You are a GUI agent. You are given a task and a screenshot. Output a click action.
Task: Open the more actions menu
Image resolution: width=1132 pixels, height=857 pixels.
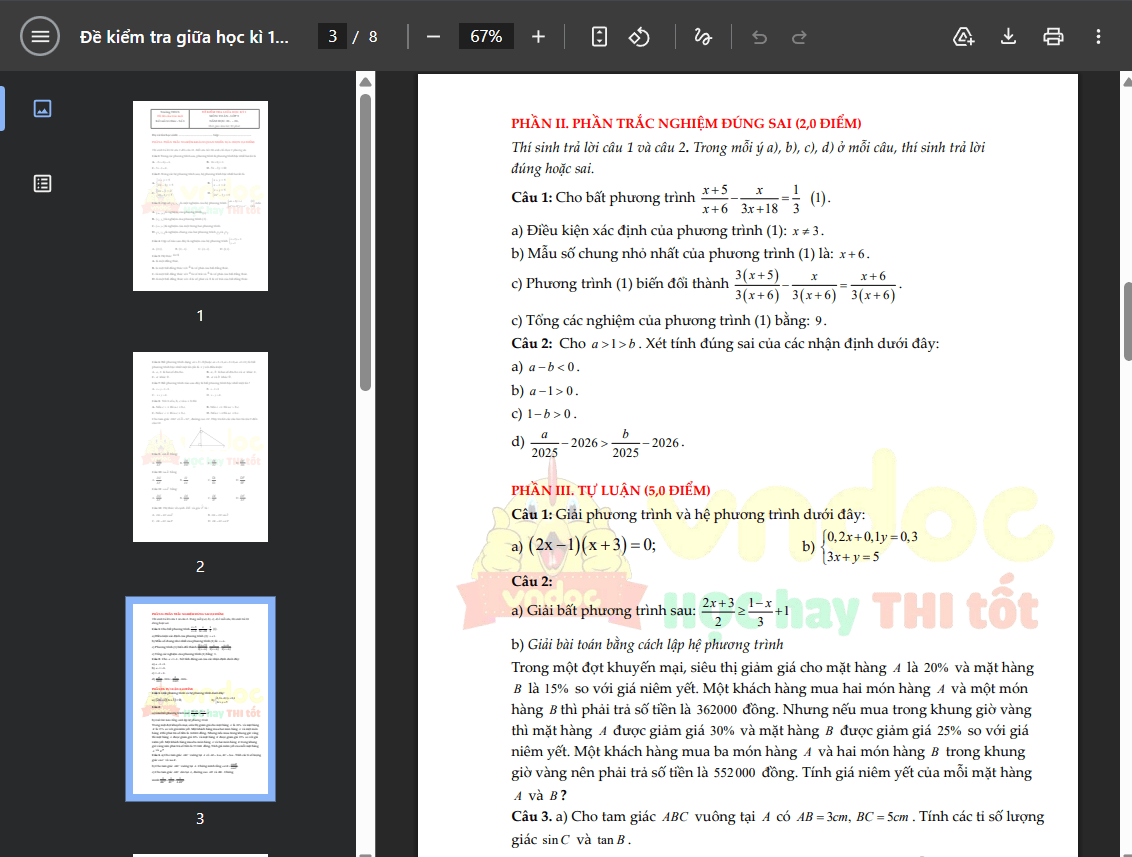point(1098,36)
